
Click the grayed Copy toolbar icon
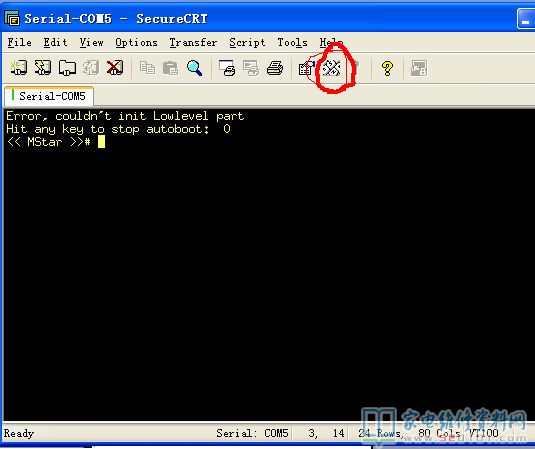pyautogui.click(x=147, y=68)
